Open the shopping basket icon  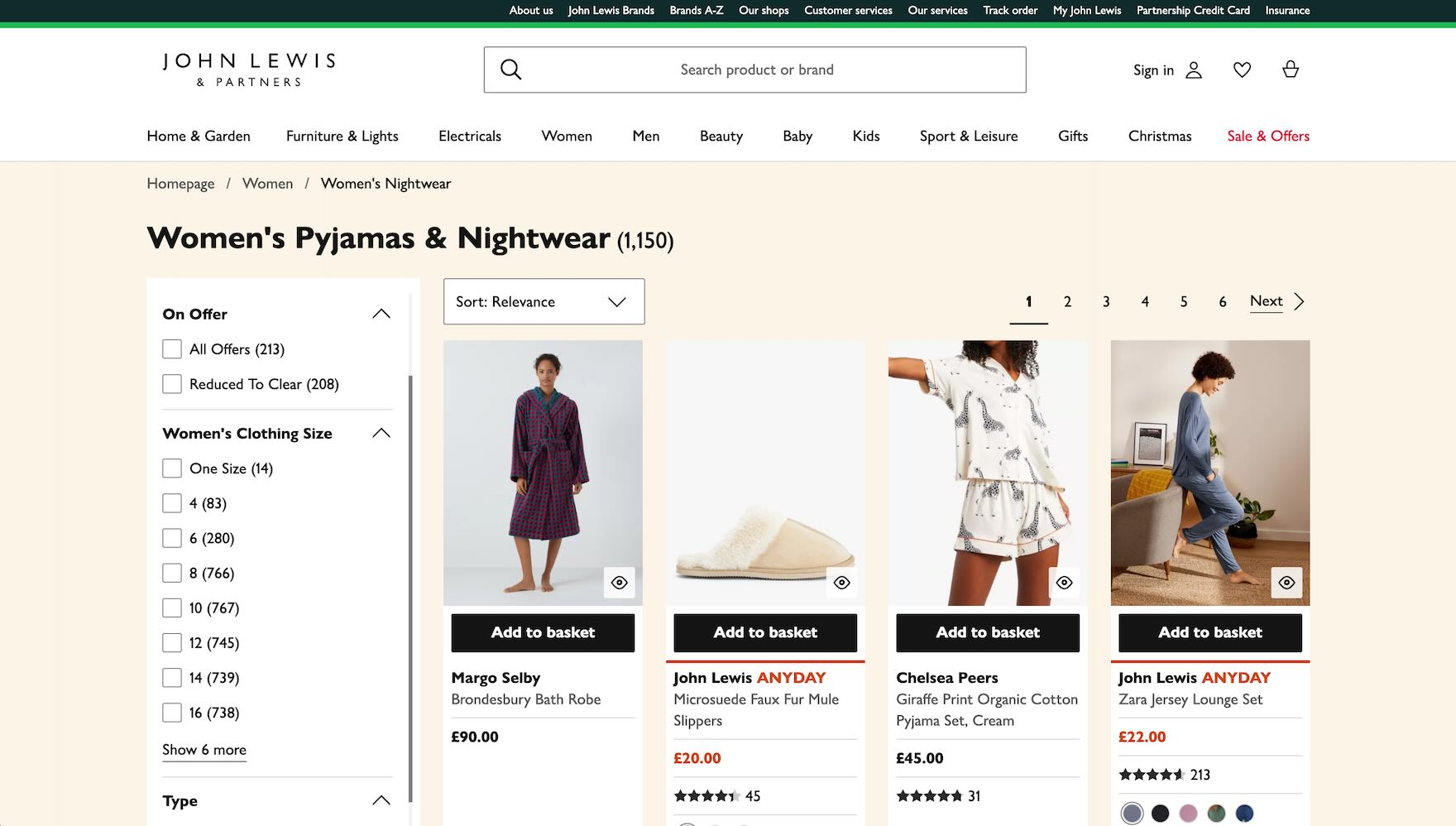tap(1290, 70)
